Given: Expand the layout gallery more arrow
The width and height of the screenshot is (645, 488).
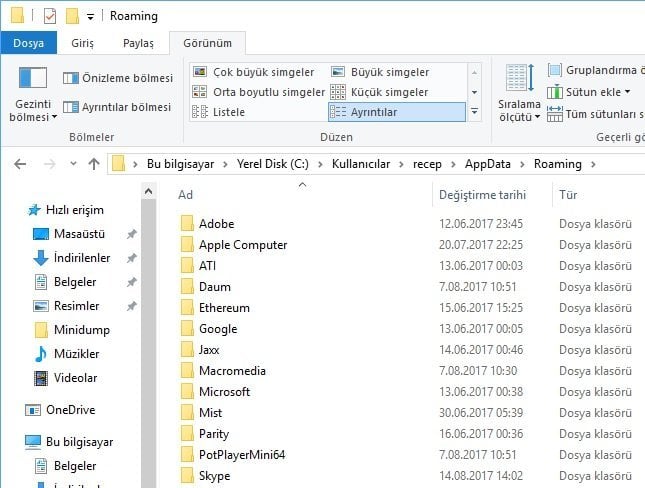Looking at the screenshot, I should tap(474, 112).
